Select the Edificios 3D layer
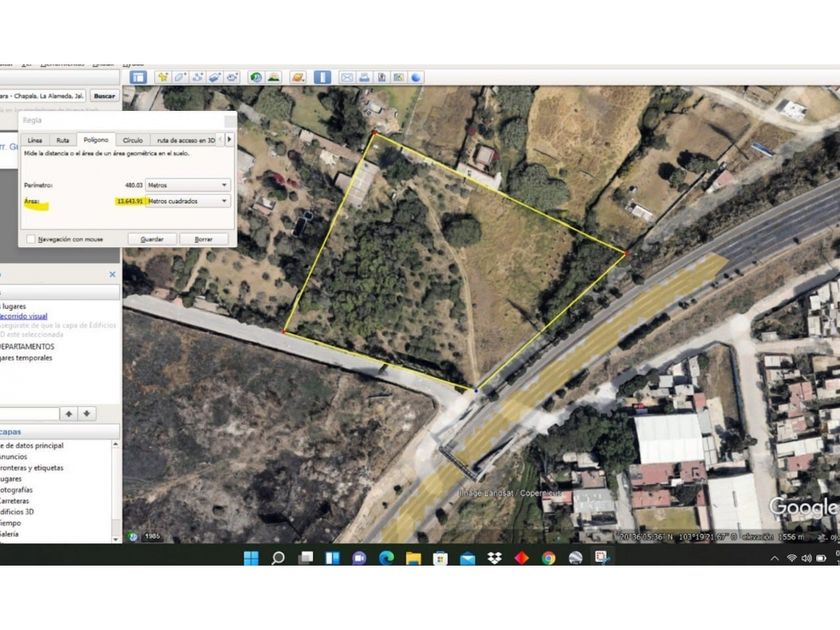Screen dimensions: 840x630 [x=17, y=512]
